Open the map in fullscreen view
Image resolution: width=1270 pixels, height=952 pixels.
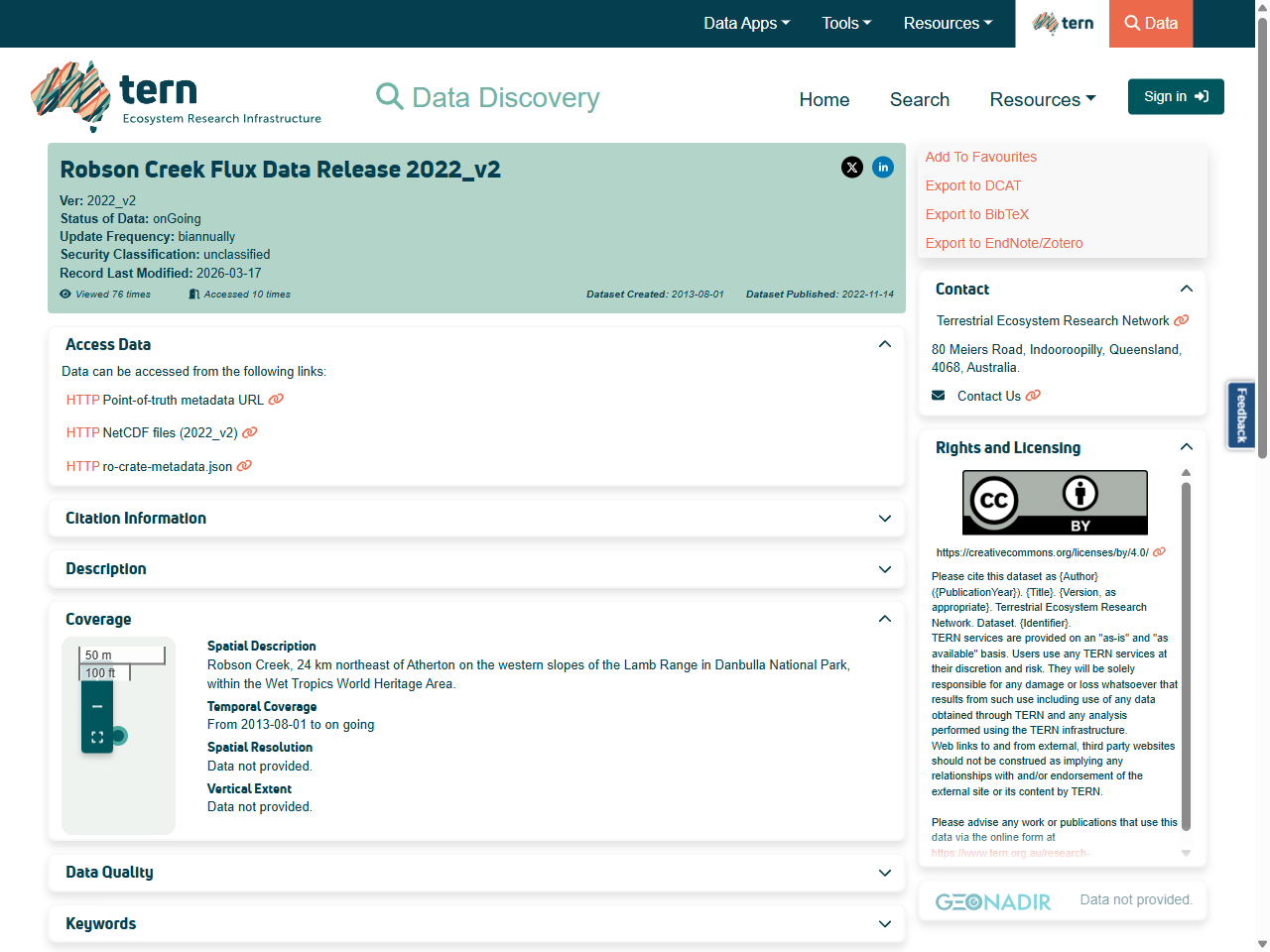[97, 737]
